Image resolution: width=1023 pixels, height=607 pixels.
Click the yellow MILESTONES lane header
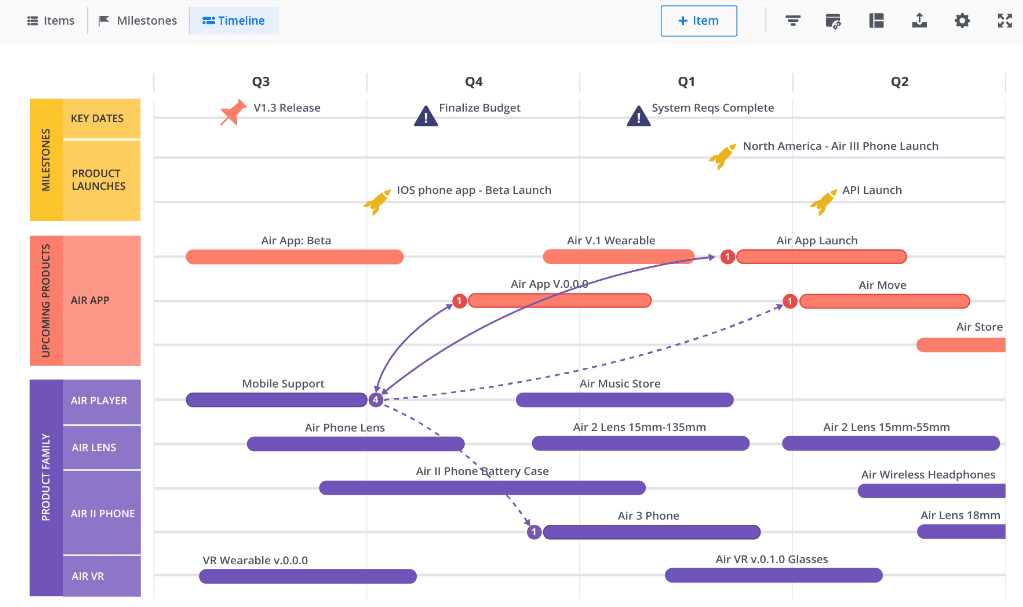tap(46, 160)
